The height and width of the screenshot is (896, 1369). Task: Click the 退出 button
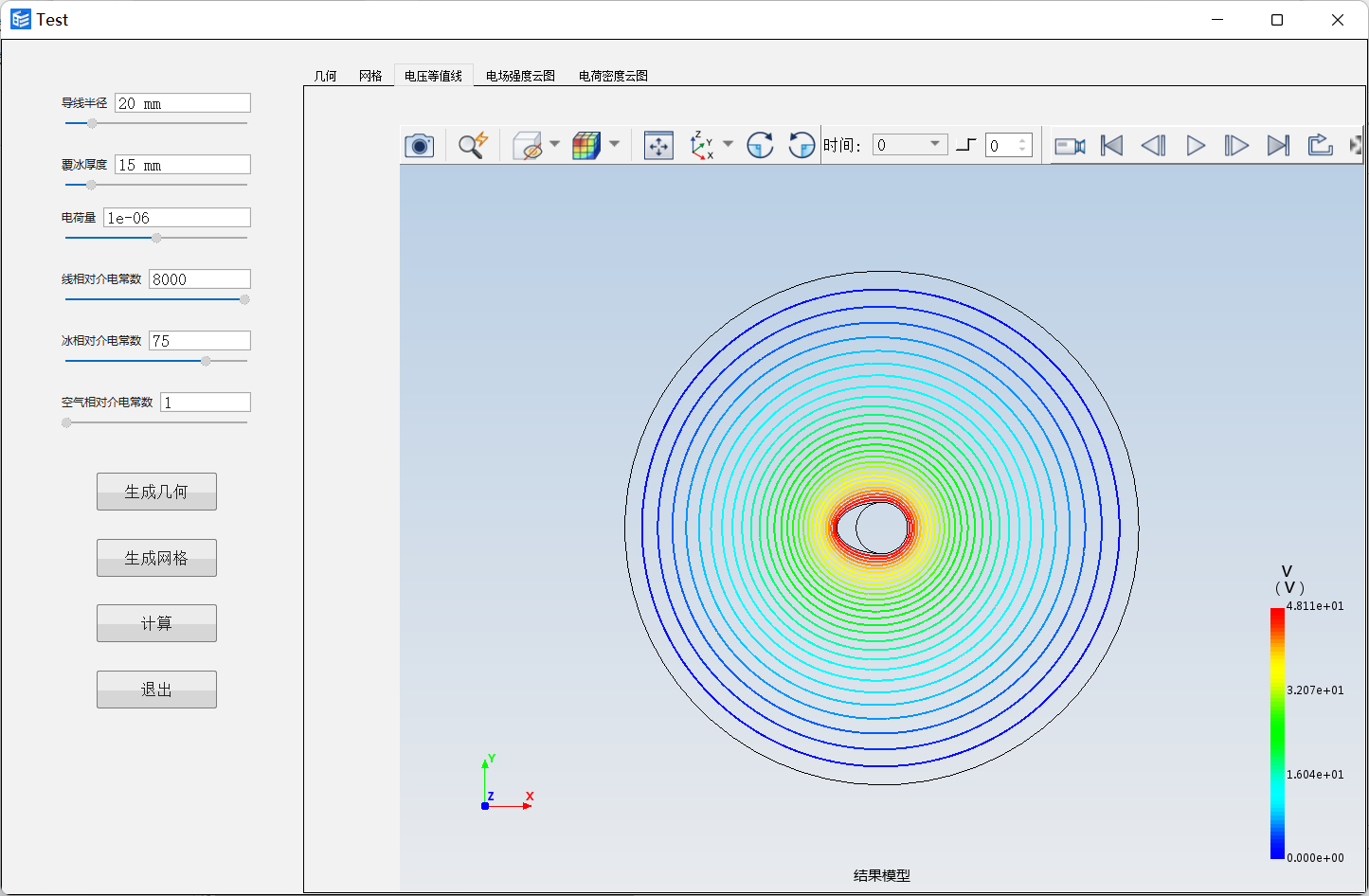[x=156, y=690]
